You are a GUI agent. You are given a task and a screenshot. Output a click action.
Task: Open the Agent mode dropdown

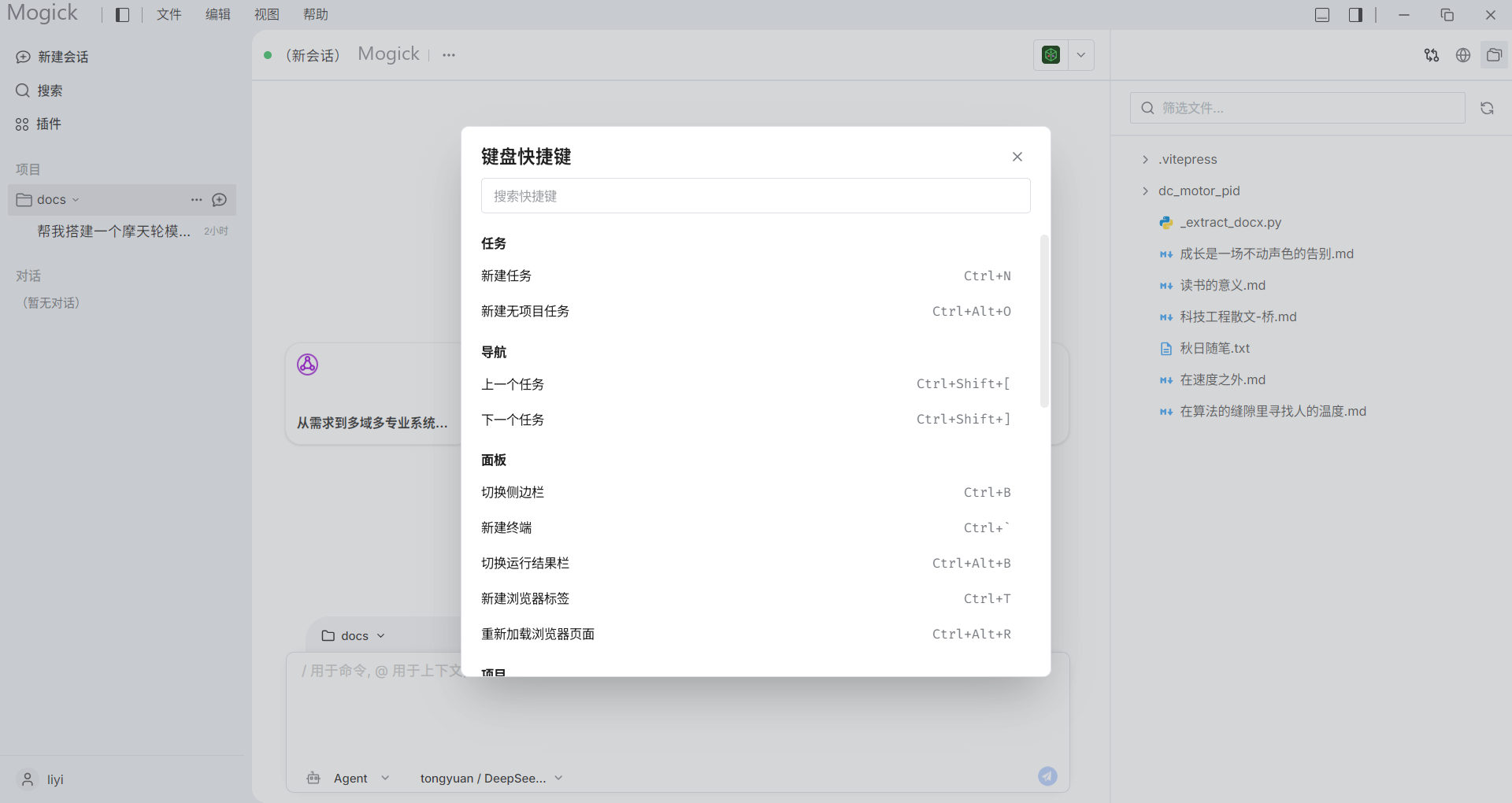(x=348, y=779)
